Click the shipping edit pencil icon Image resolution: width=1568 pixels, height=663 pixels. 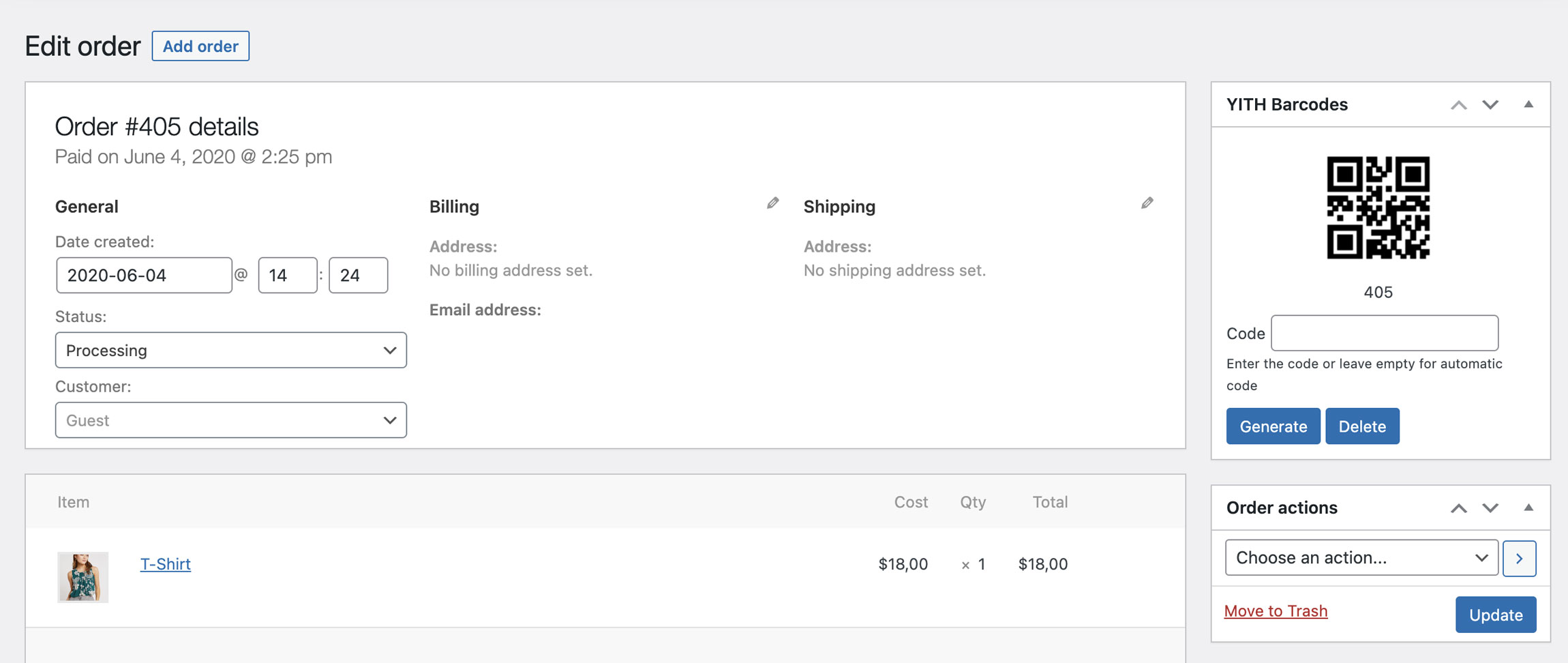(1147, 203)
